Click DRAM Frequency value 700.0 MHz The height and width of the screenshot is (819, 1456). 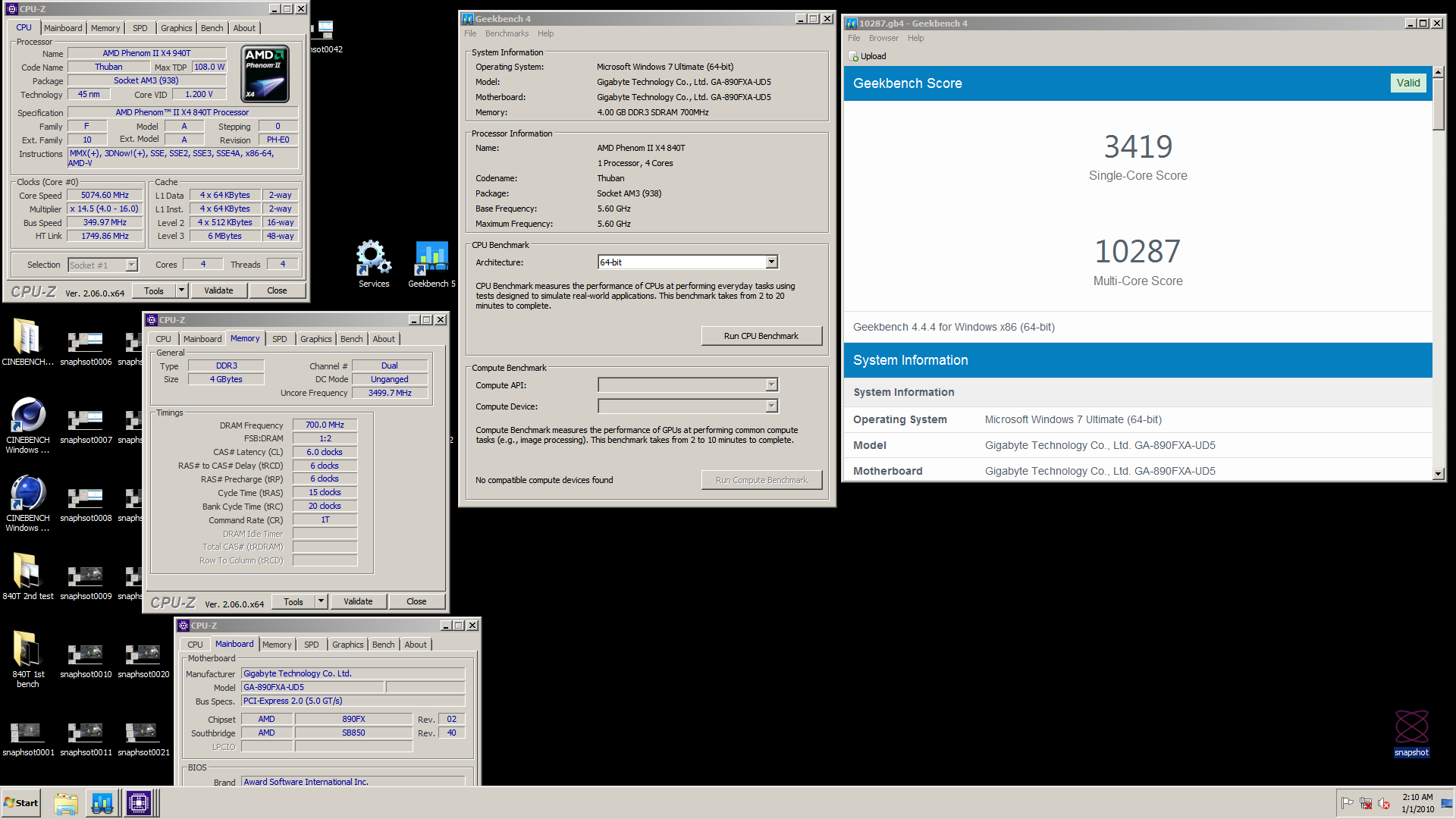pyautogui.click(x=325, y=425)
